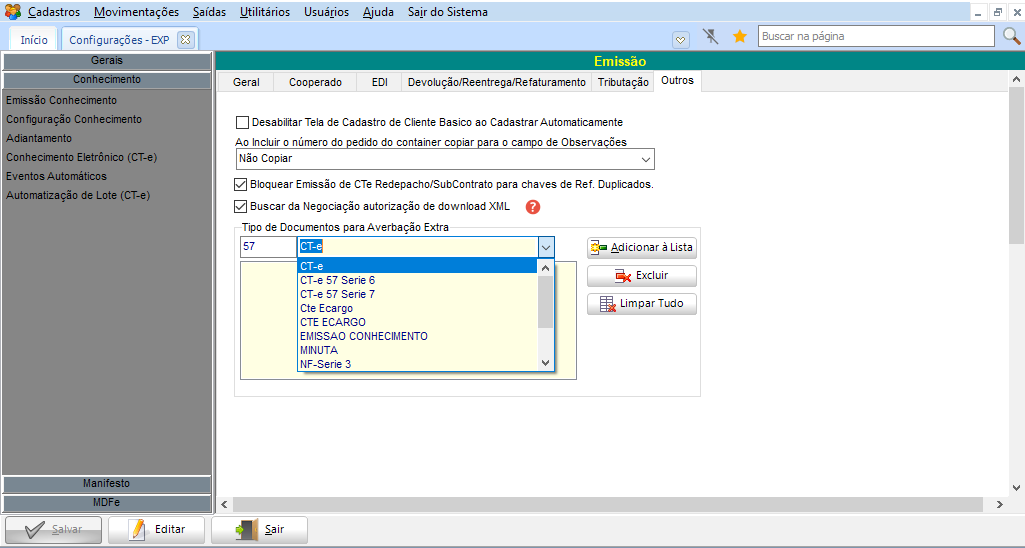
Task: Open Automatização de Lote (CT-e) item
Action: [x=78, y=195]
